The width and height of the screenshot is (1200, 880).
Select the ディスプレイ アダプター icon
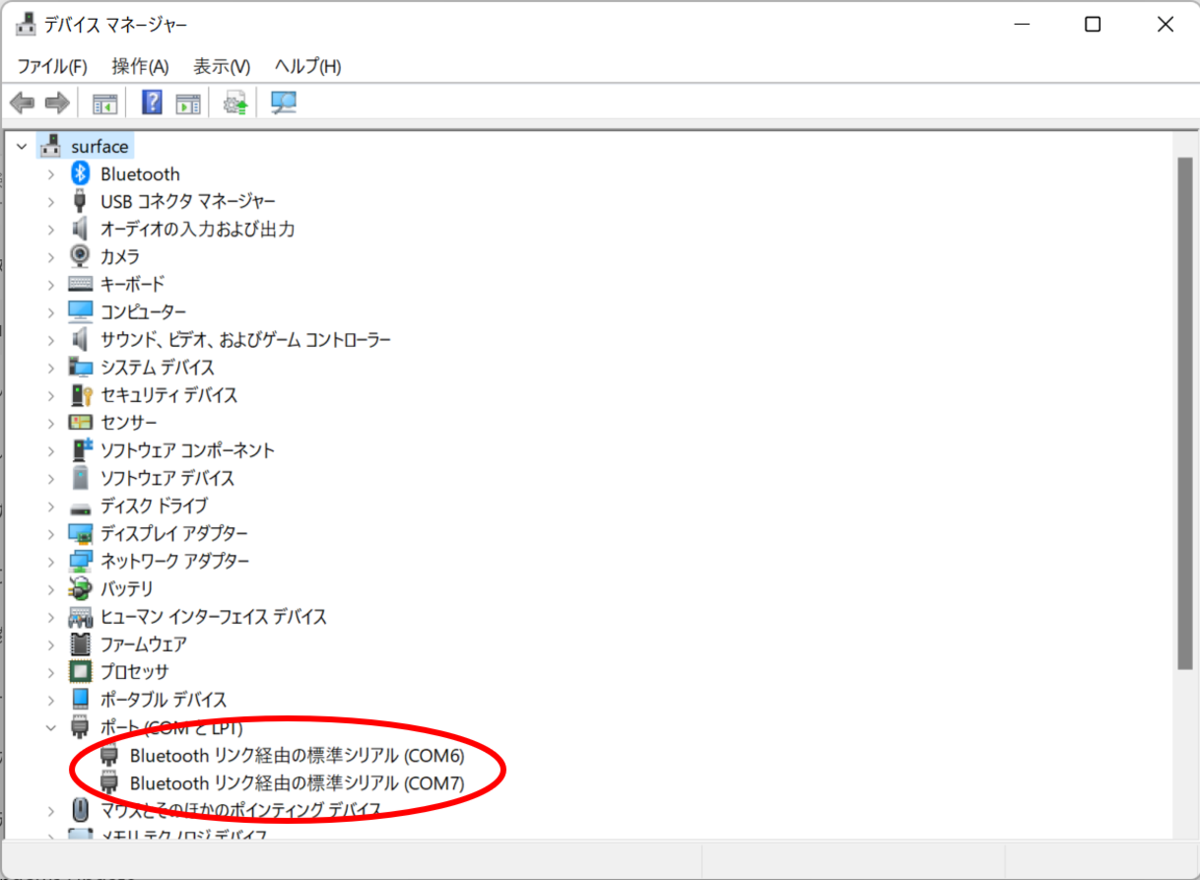[81, 533]
